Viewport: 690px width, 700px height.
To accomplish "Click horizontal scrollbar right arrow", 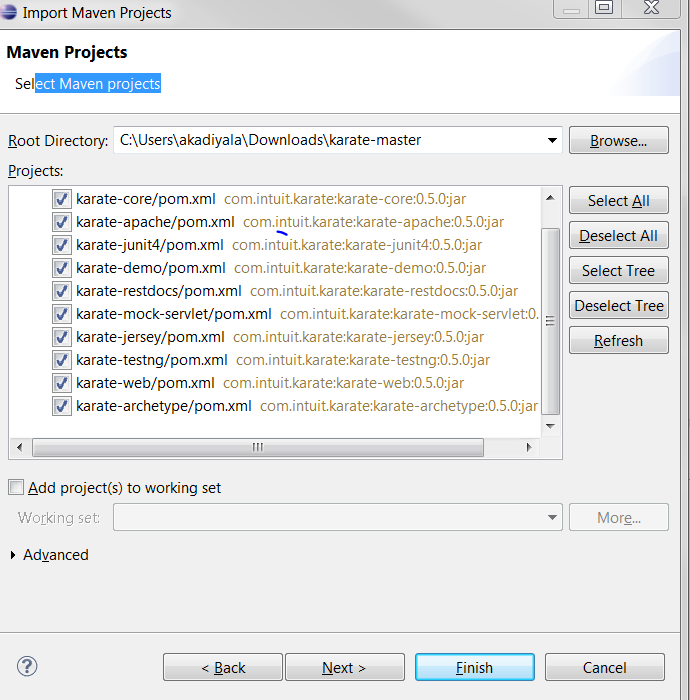I will point(529,447).
